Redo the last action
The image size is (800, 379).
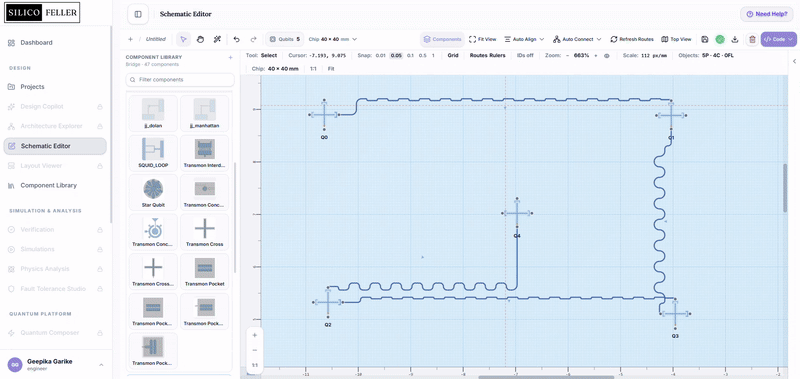[253, 39]
